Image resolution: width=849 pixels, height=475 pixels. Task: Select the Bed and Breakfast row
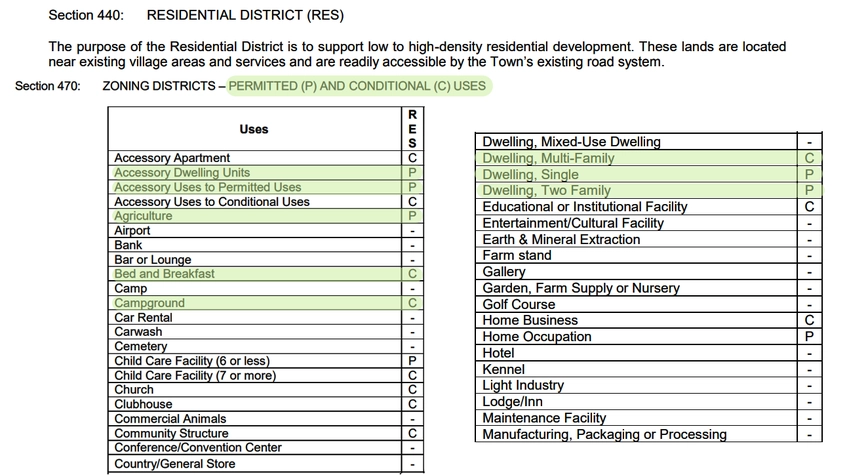click(x=164, y=274)
